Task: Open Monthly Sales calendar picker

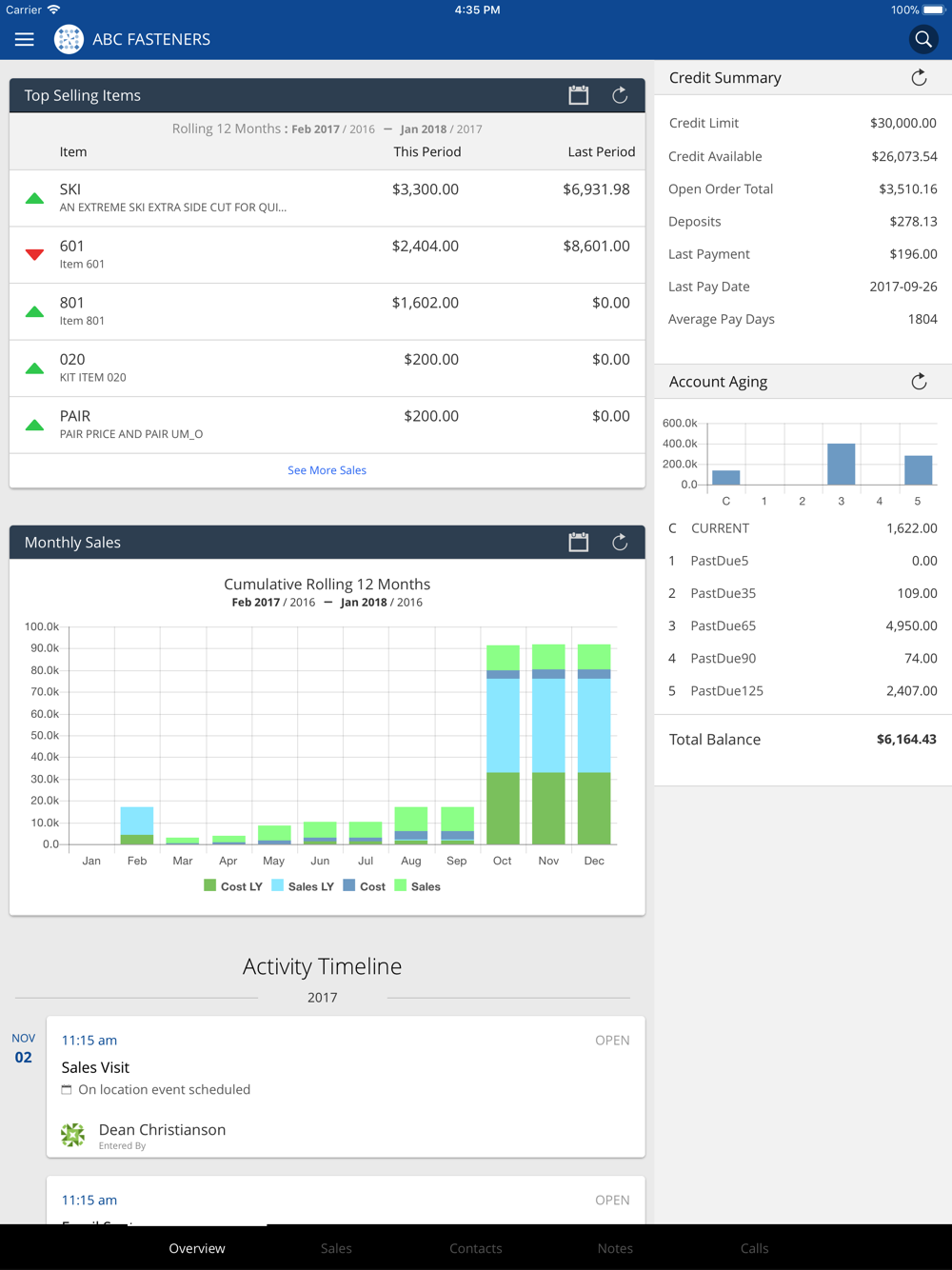Action: (x=579, y=542)
